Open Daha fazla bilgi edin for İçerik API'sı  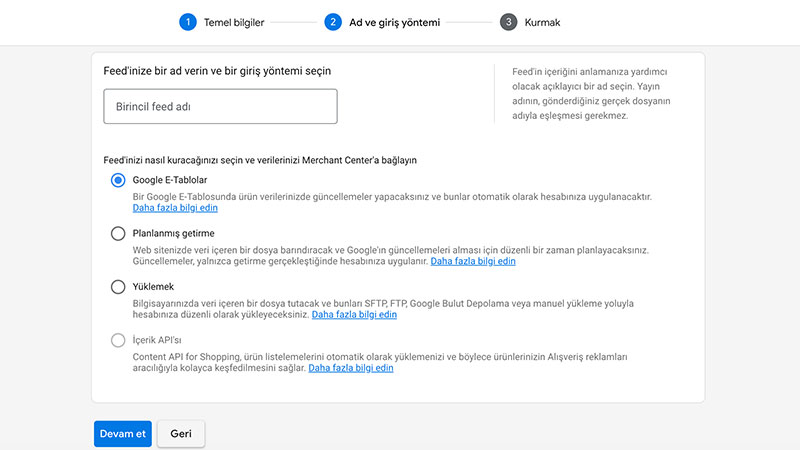click(351, 368)
